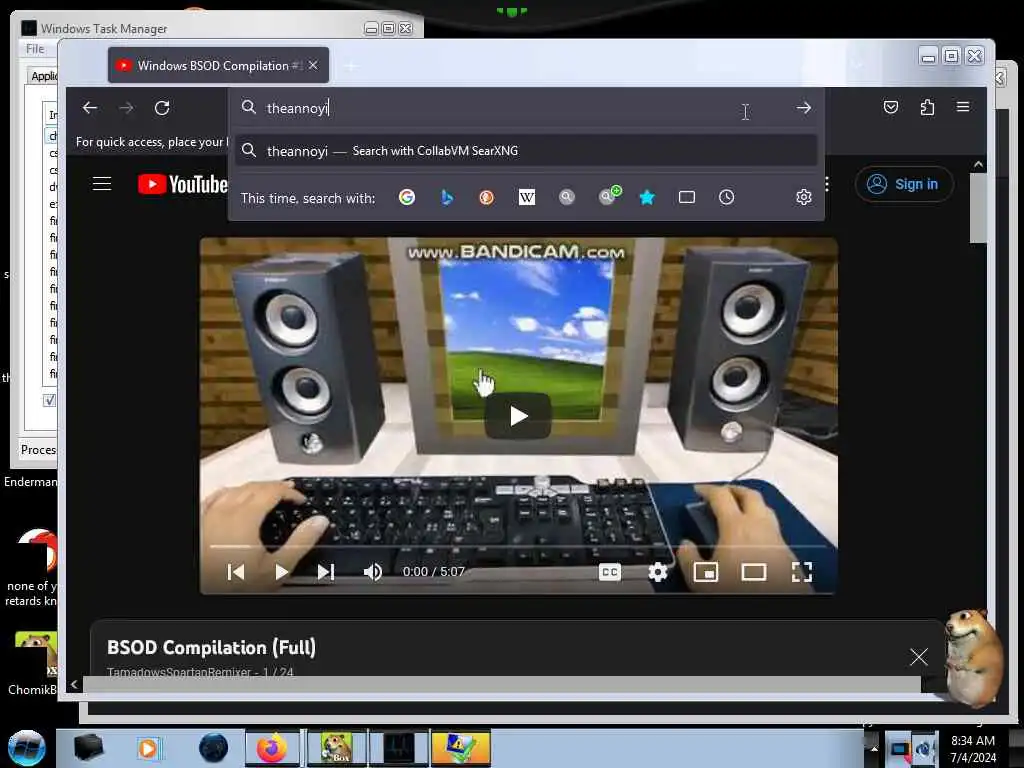Open the Task Manager taskbar button
1024x768 pixels.
coord(399,748)
